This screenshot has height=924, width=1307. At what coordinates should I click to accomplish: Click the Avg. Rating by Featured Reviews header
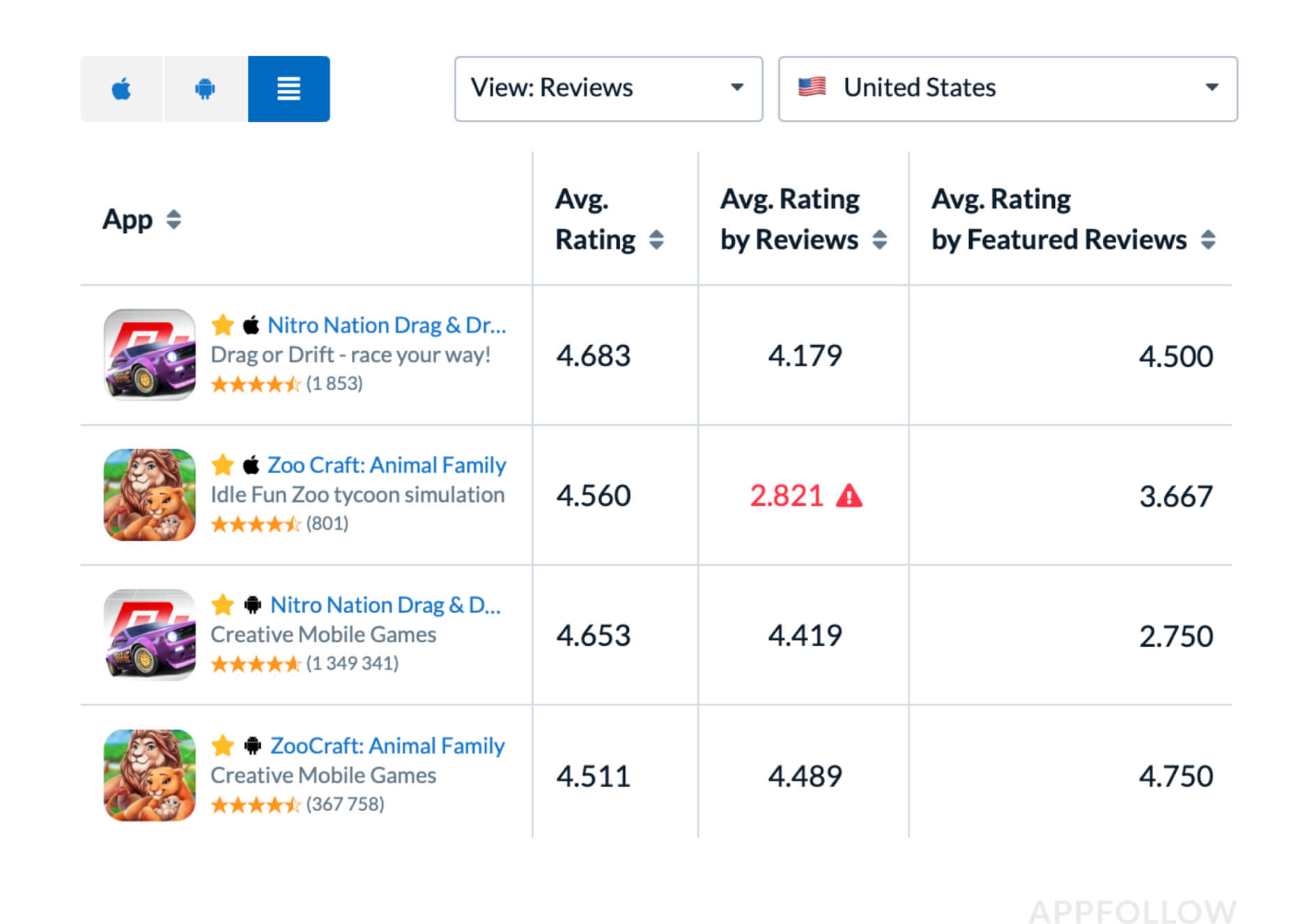(1059, 220)
